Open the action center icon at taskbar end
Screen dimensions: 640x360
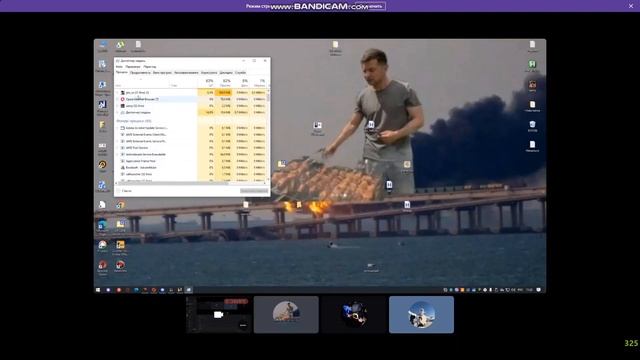pyautogui.click(x=538, y=290)
